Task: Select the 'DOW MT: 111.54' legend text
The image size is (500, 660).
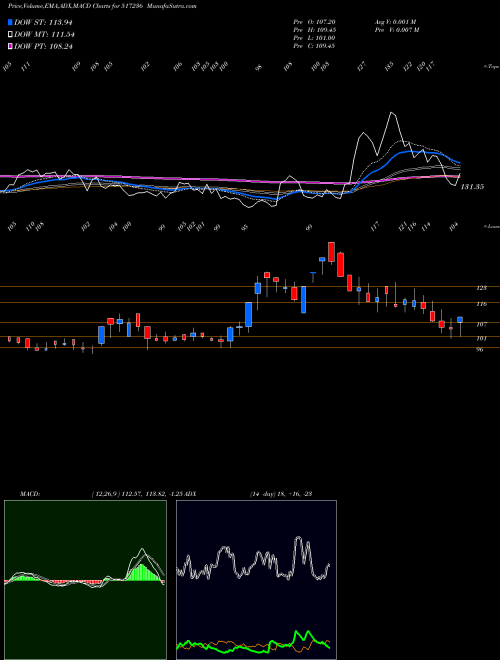Action: tap(44, 35)
